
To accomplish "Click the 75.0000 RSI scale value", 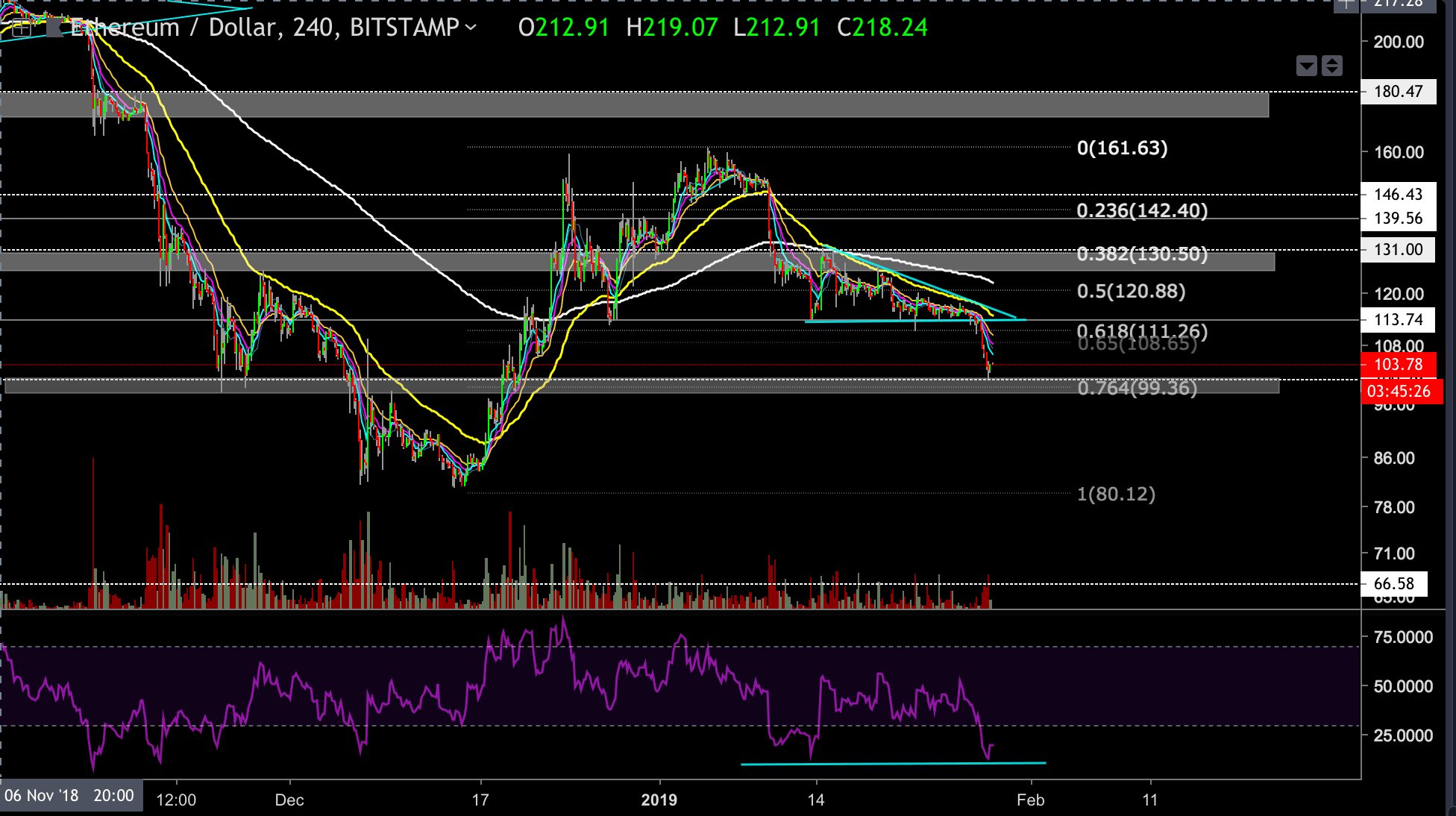I will tap(1403, 637).
